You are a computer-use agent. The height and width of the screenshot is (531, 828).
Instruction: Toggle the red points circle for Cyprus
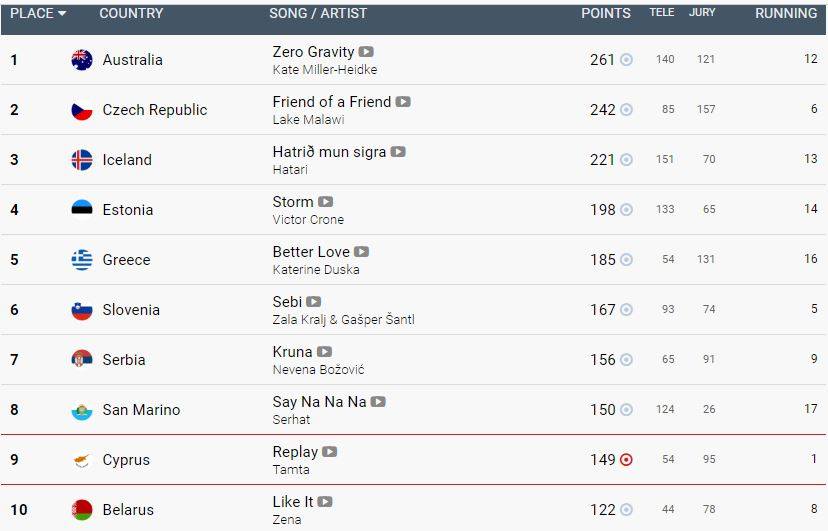point(626,460)
